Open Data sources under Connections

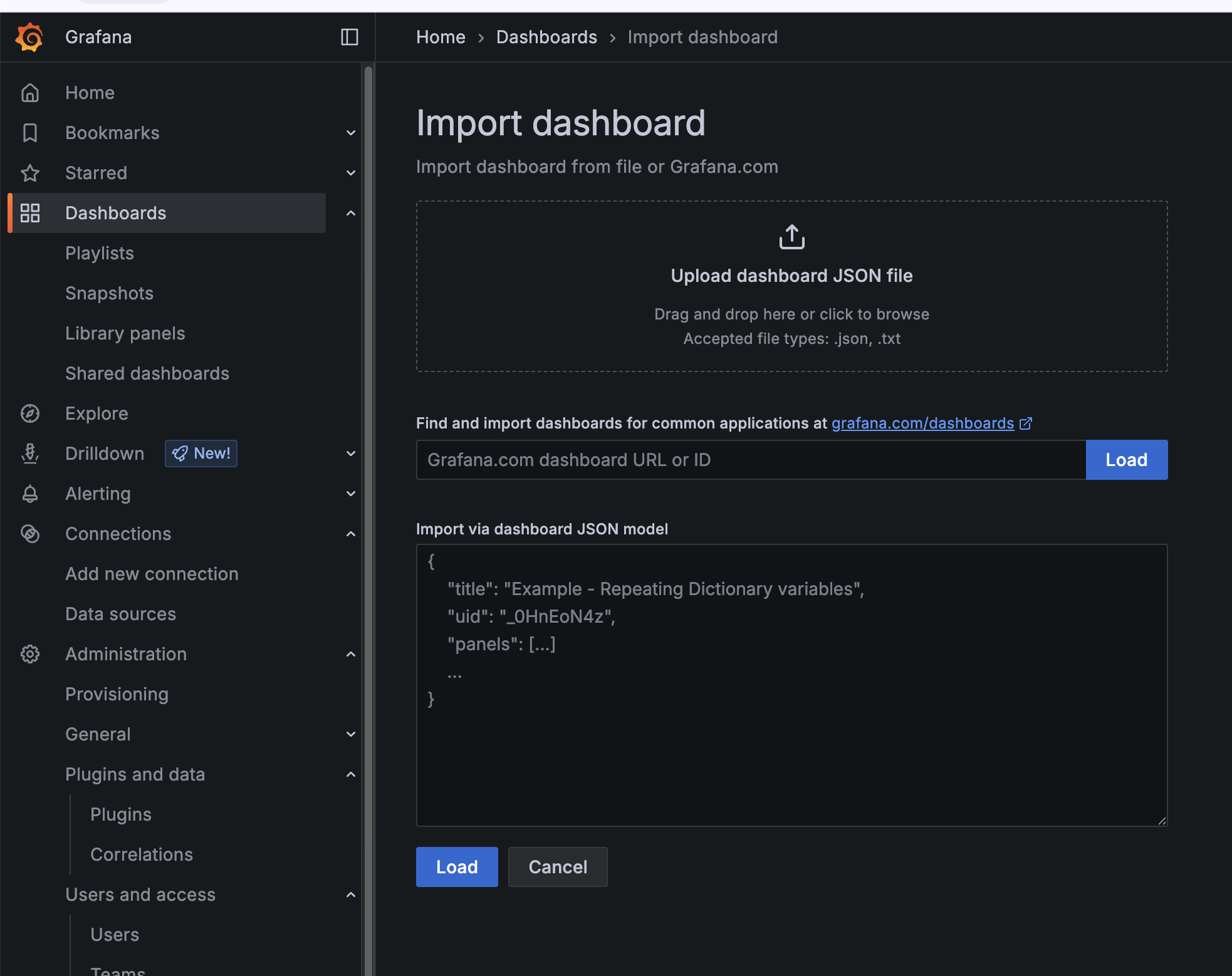tap(120, 614)
